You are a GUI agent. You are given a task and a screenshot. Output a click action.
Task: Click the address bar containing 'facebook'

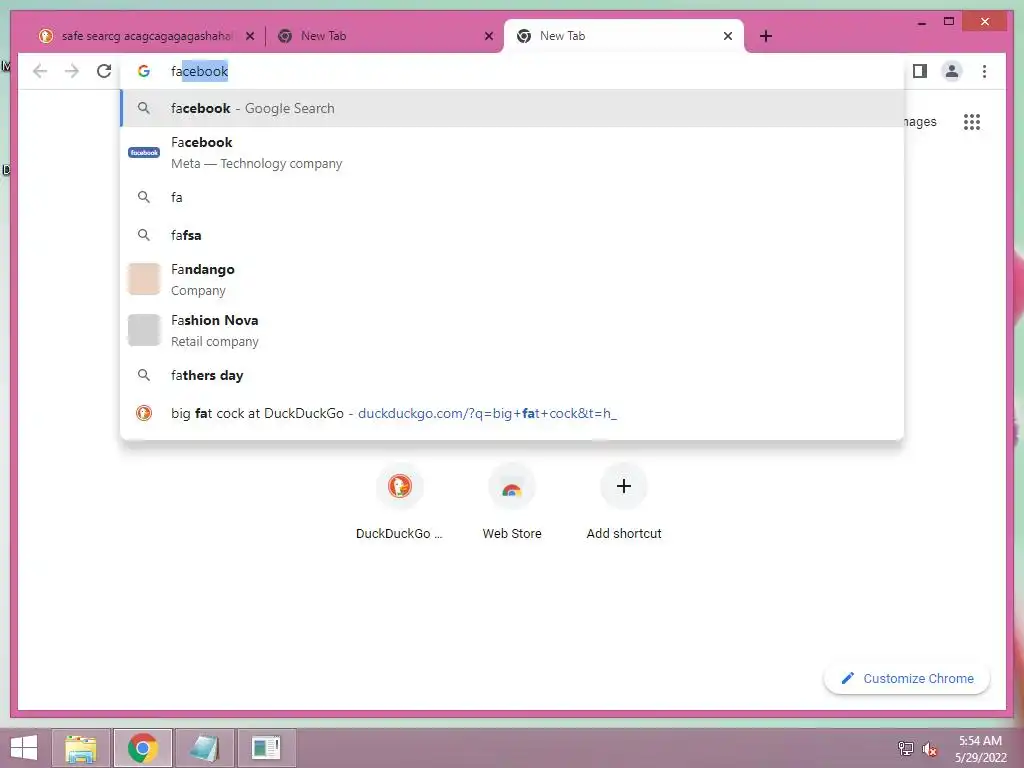(513, 71)
